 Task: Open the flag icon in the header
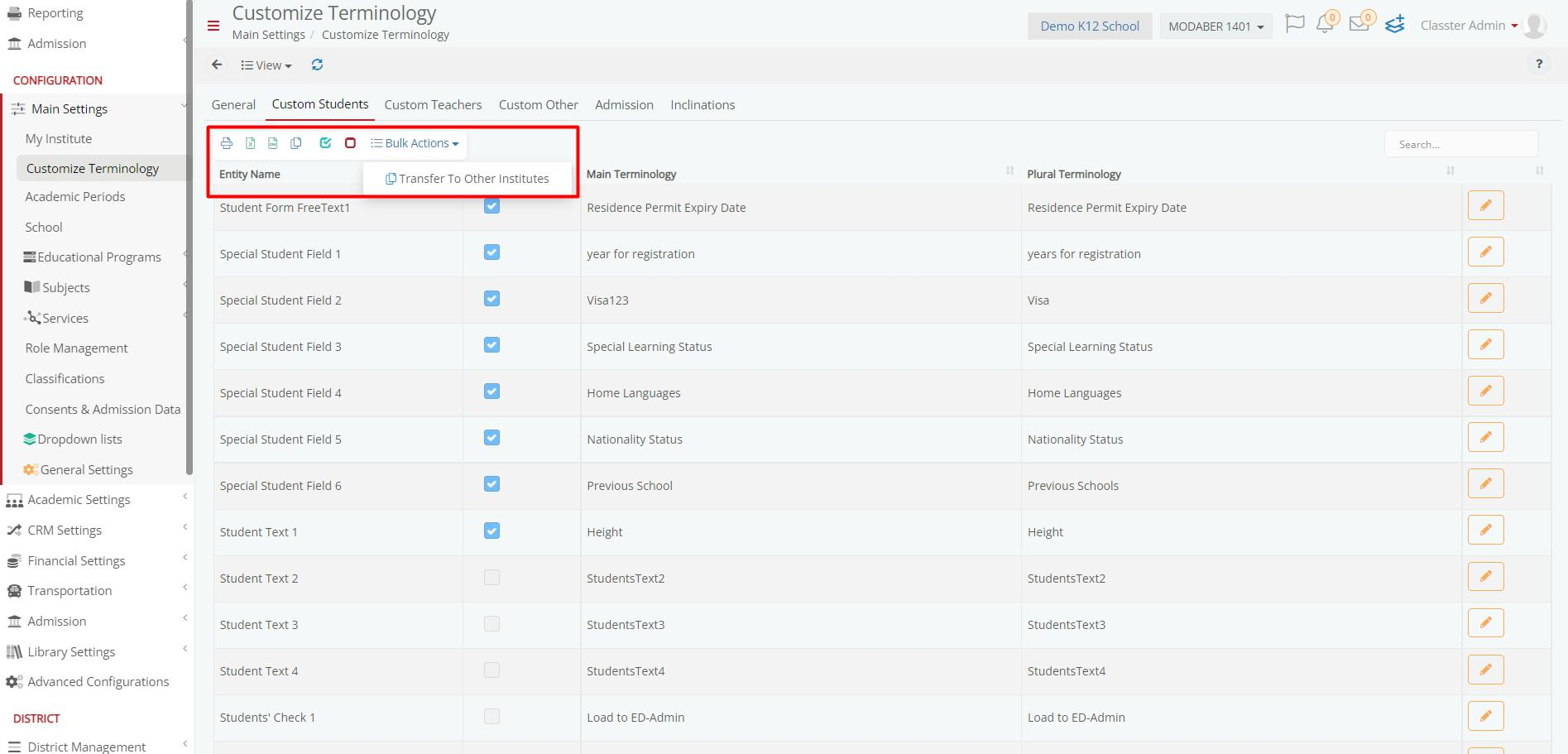[1295, 24]
